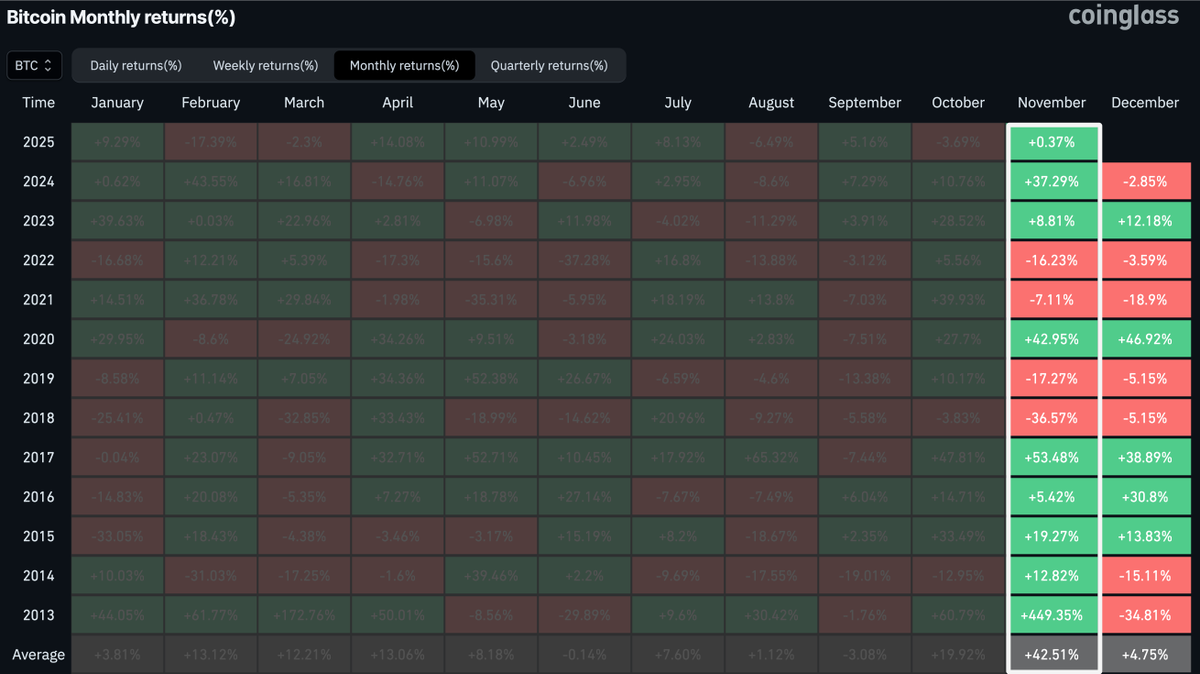The width and height of the screenshot is (1200, 674).
Task: Click November 2024 cell +37.29%
Action: 1052,181
